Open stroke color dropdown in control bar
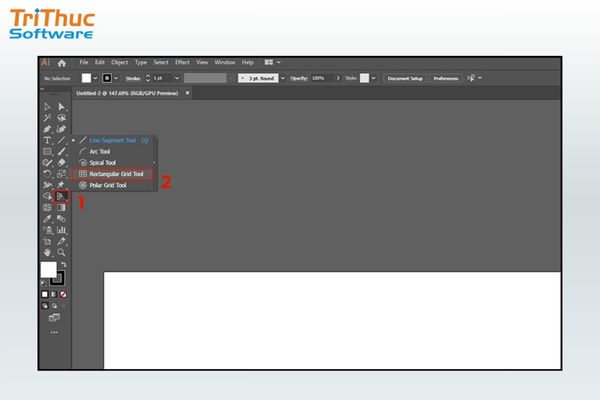The width and height of the screenshot is (600, 400). point(116,78)
